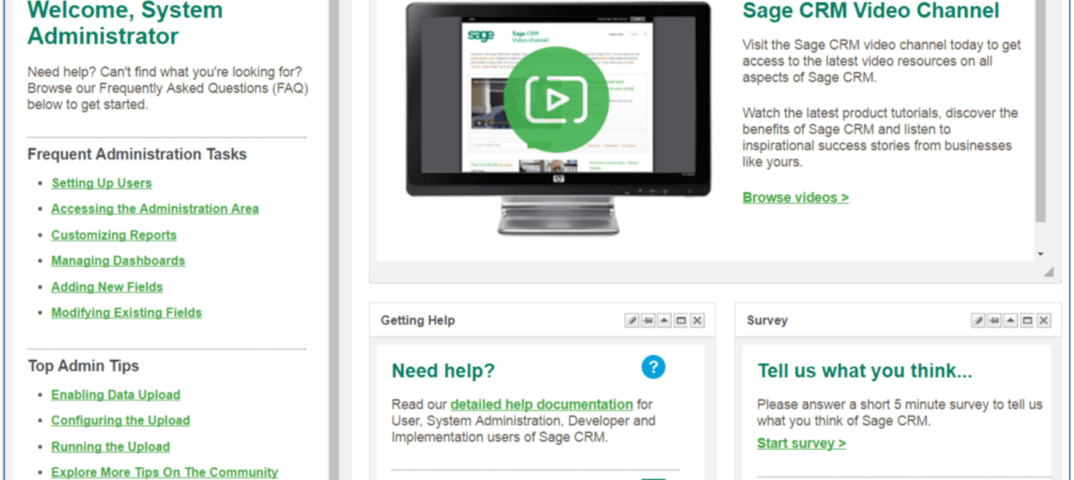1074x480 pixels.
Task: Open the Managing Dashboards link
Action: pos(118,261)
